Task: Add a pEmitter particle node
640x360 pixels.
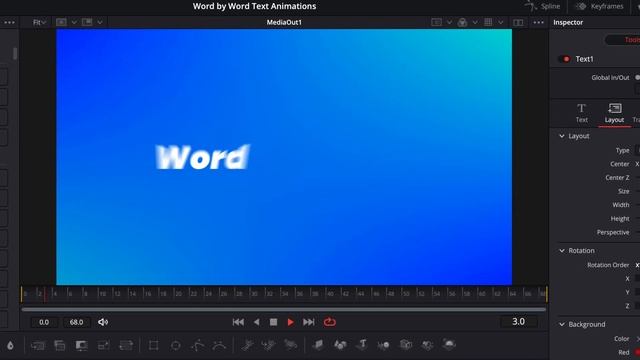Action: 247,345
